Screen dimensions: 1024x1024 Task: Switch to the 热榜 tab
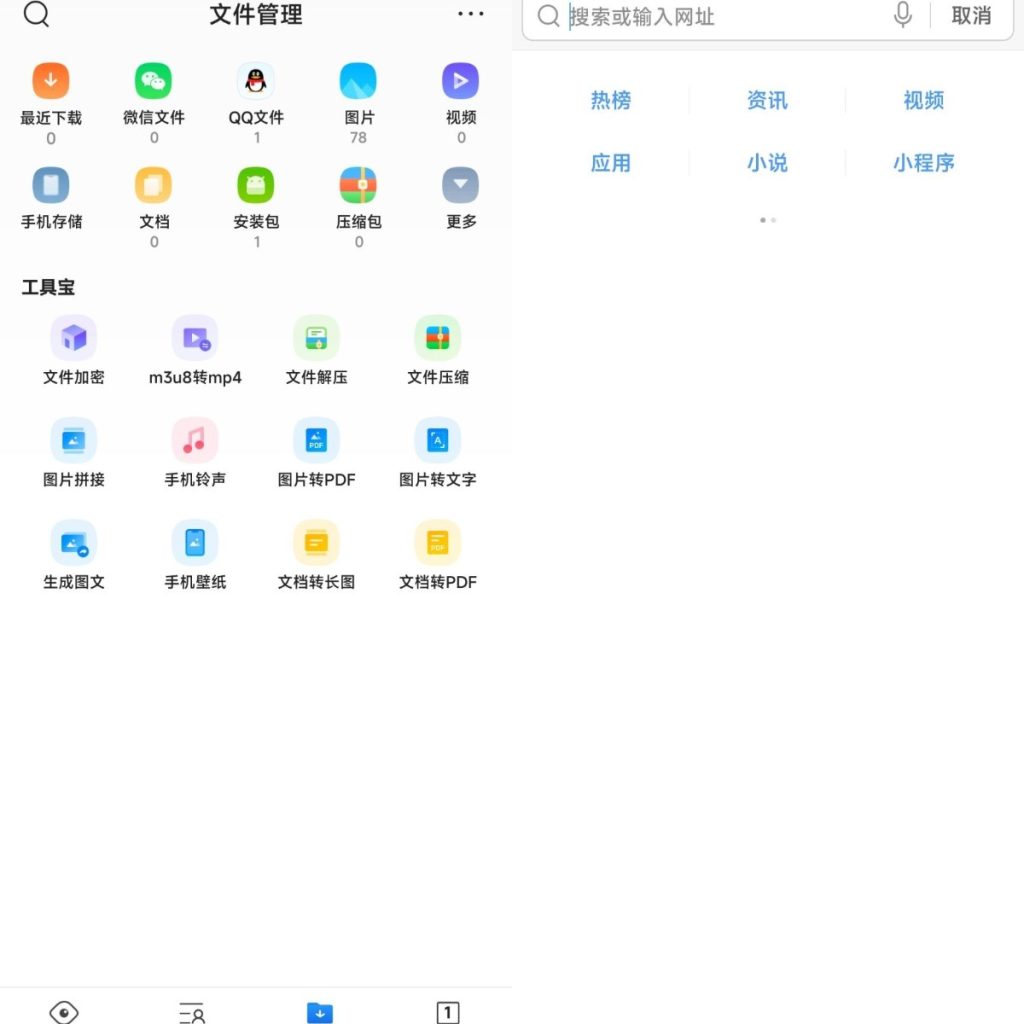tap(611, 99)
